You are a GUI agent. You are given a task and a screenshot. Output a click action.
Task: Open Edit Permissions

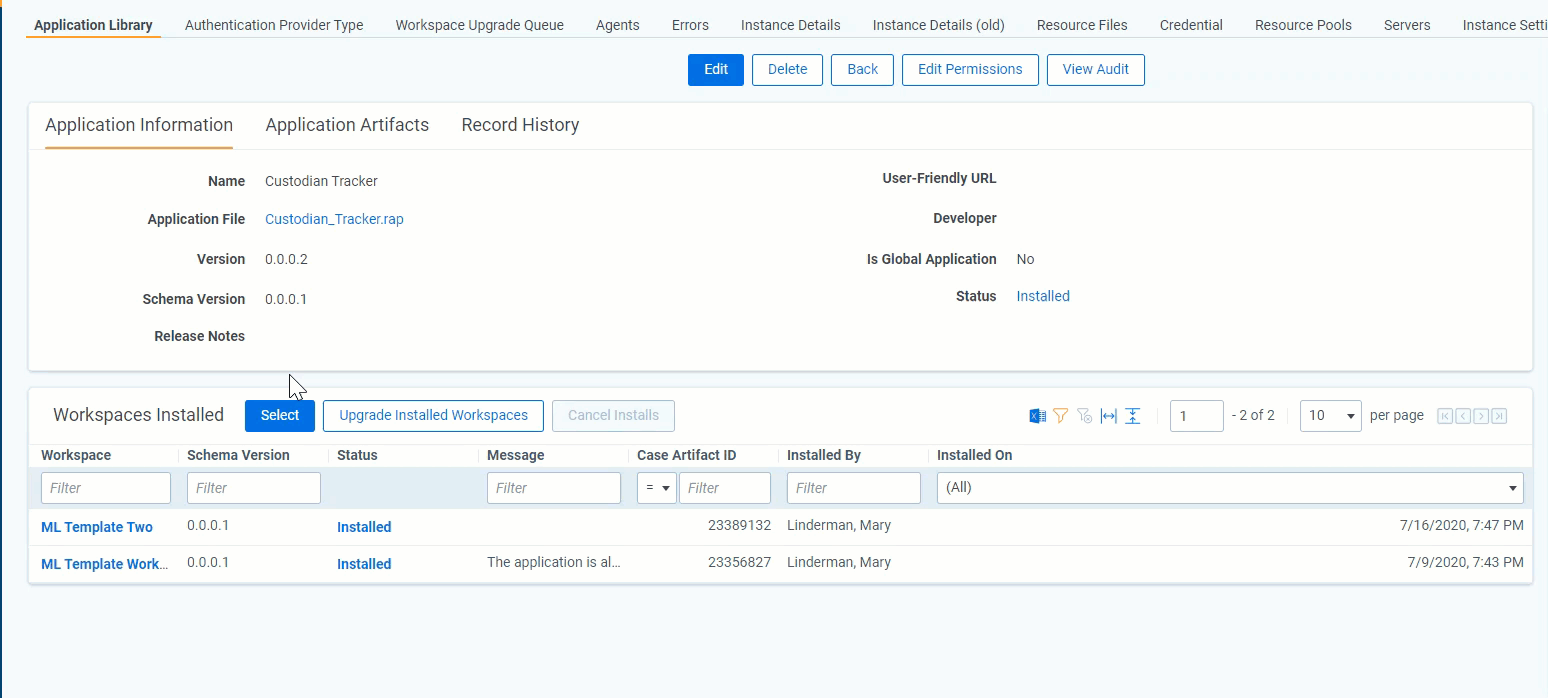970,70
